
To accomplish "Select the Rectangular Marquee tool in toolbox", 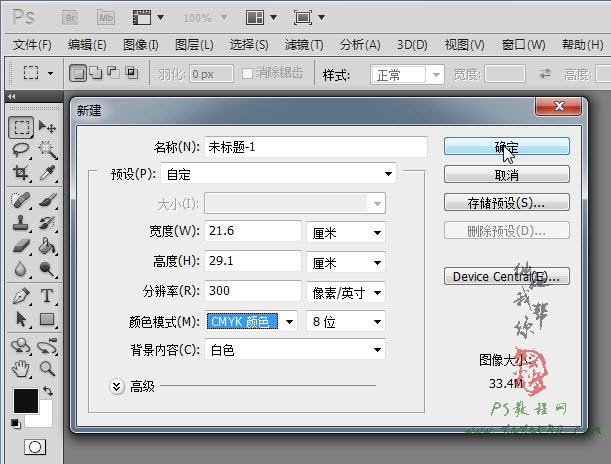I will click(21, 127).
